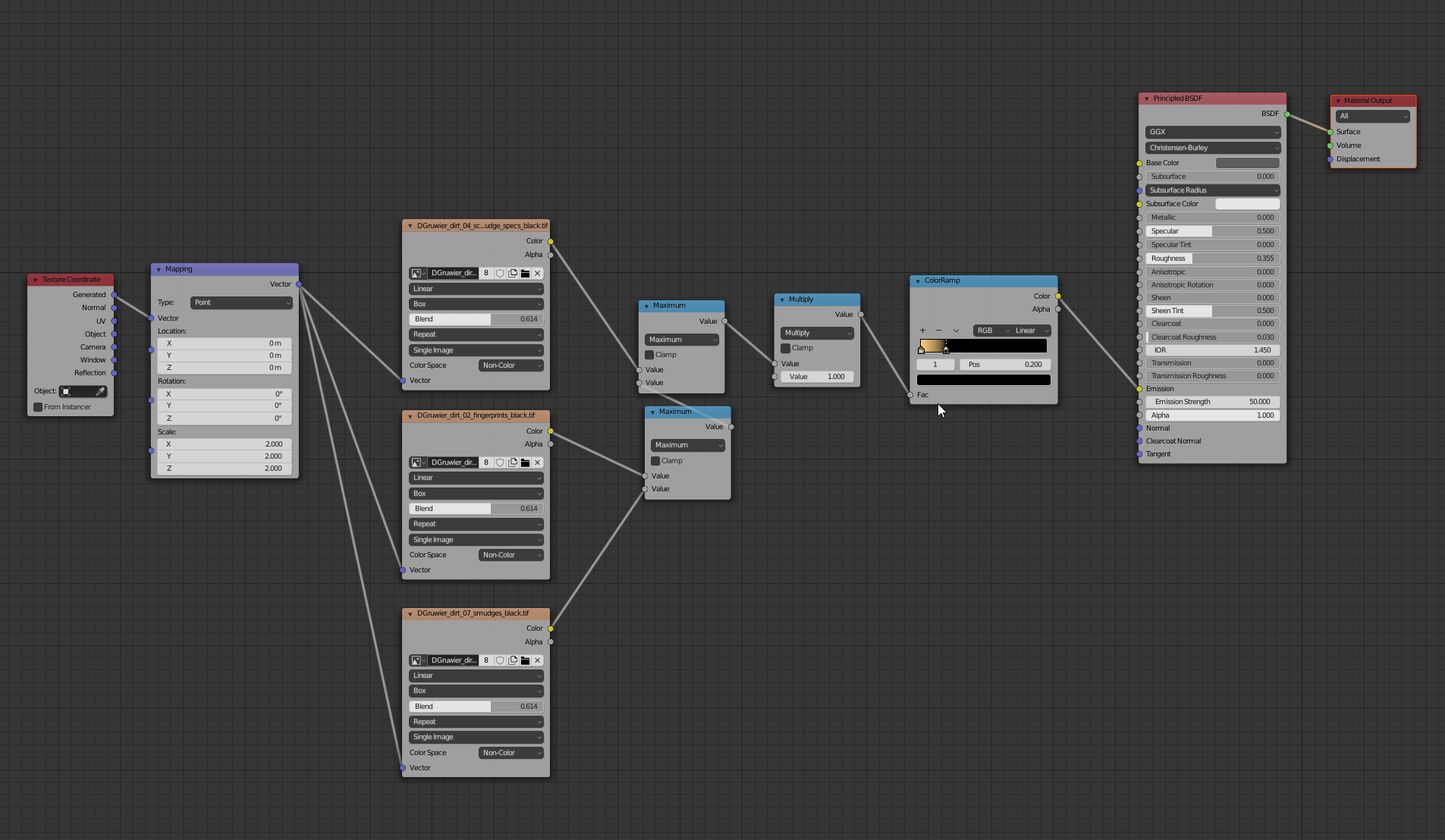Screen dimensions: 1445x840
Task: Unlink image with X in scudge_specs node
Action: coord(538,273)
